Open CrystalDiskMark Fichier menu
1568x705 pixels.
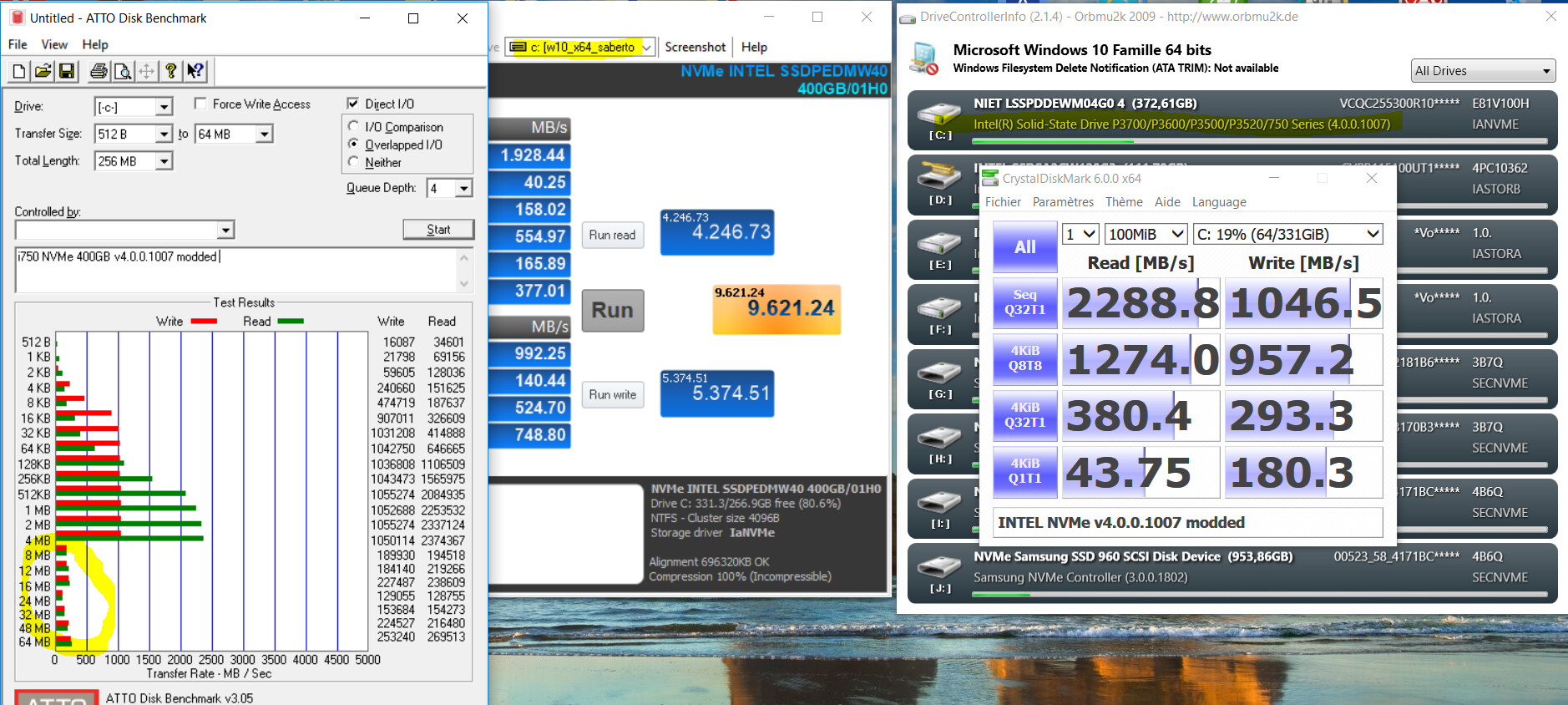coord(1003,202)
